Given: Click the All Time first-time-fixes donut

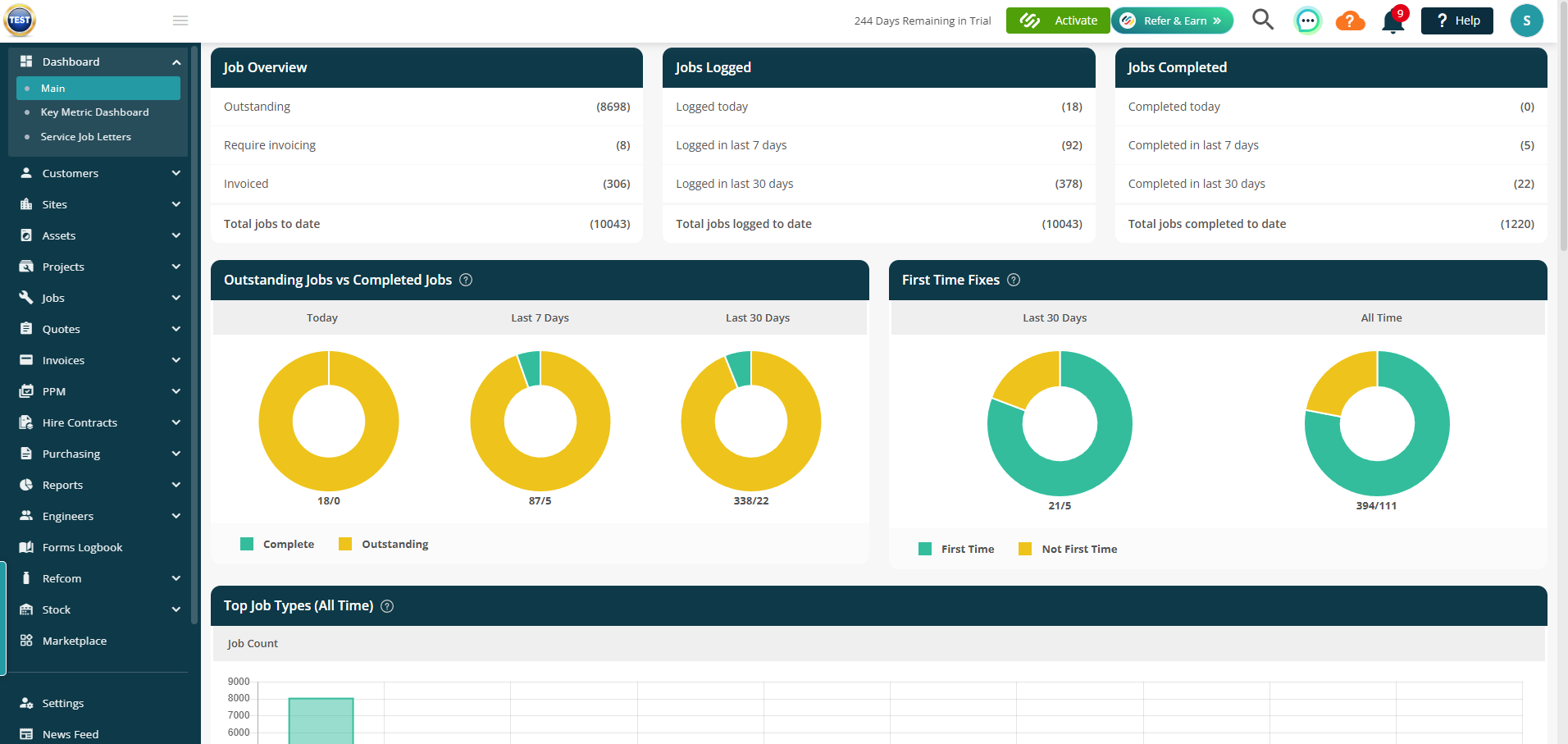Looking at the screenshot, I should click(x=1377, y=423).
